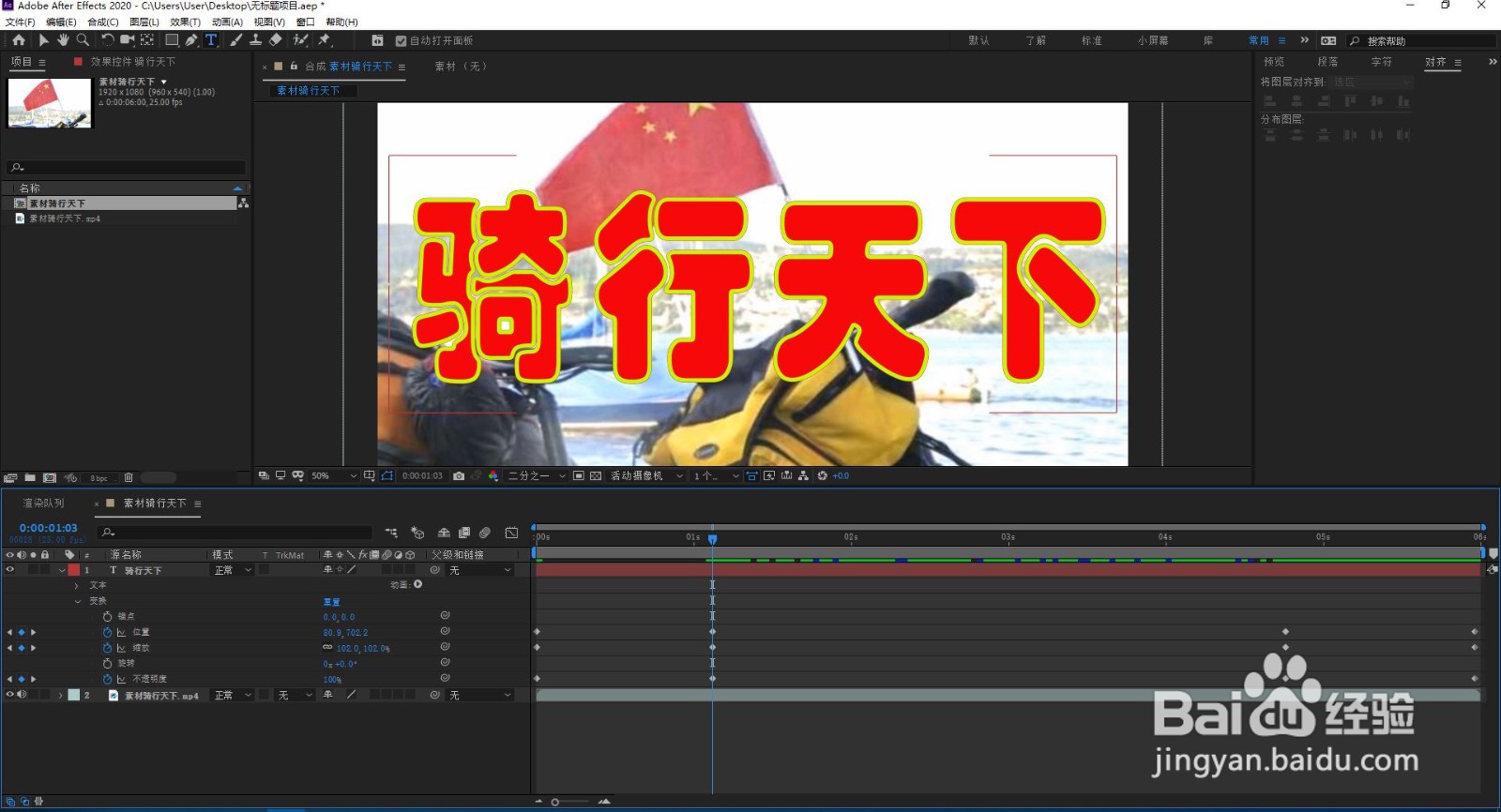
Task: Toggle rotation property stopwatch
Action: 107,664
